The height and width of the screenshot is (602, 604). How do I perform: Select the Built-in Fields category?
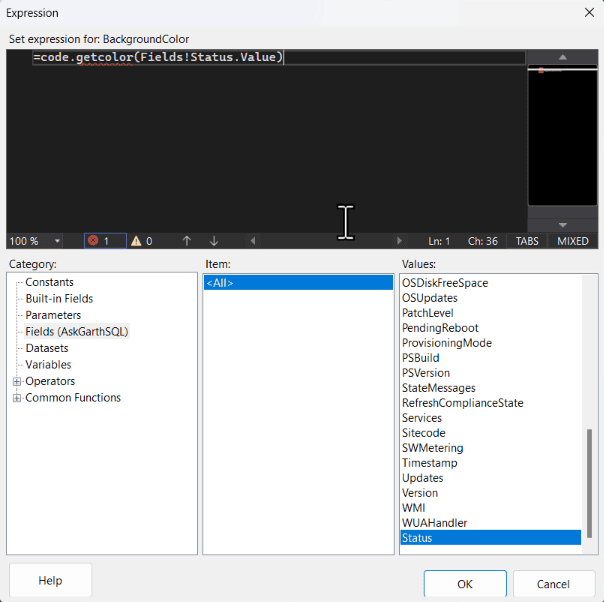click(59, 298)
